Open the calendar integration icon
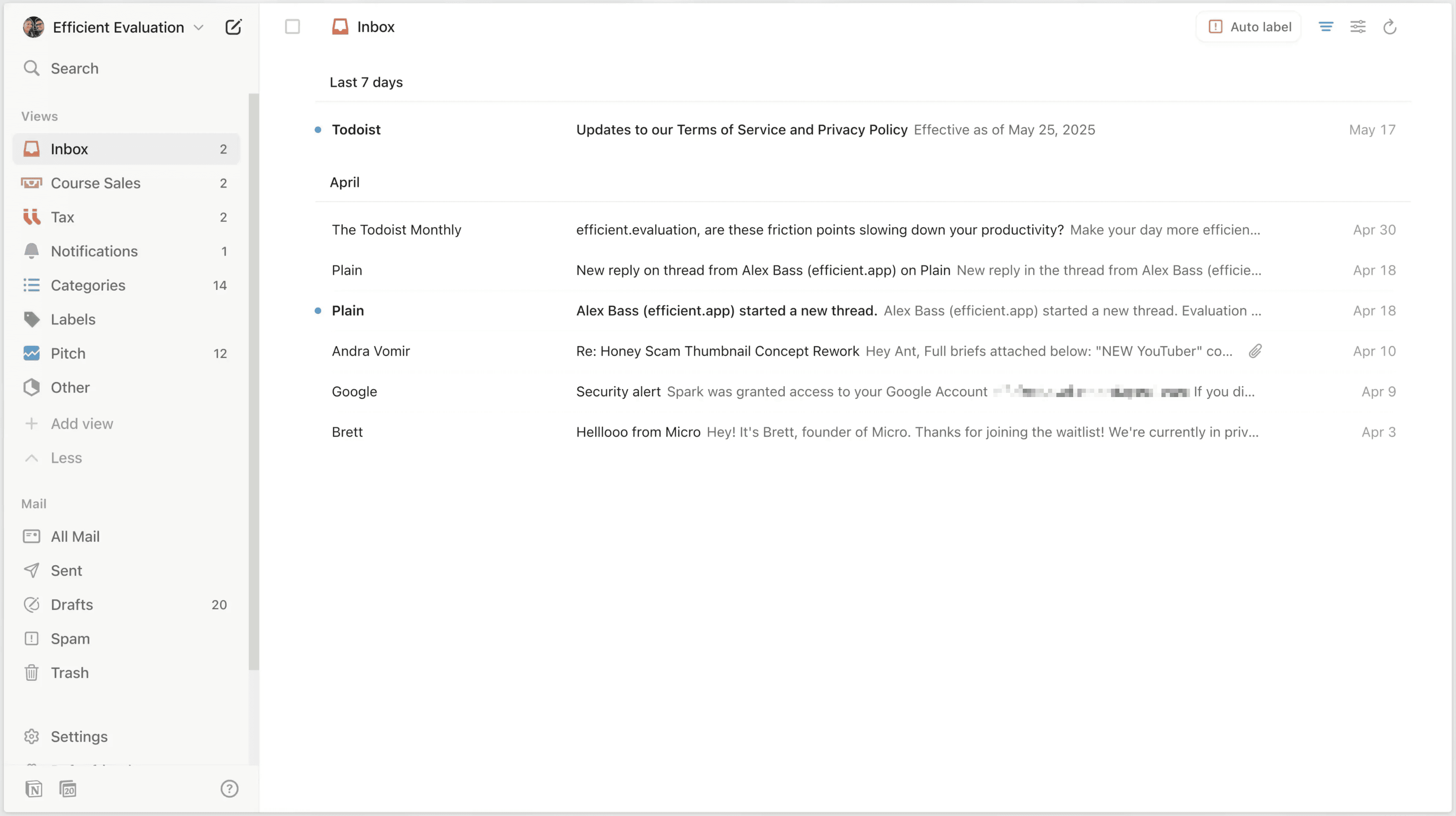 pos(68,789)
